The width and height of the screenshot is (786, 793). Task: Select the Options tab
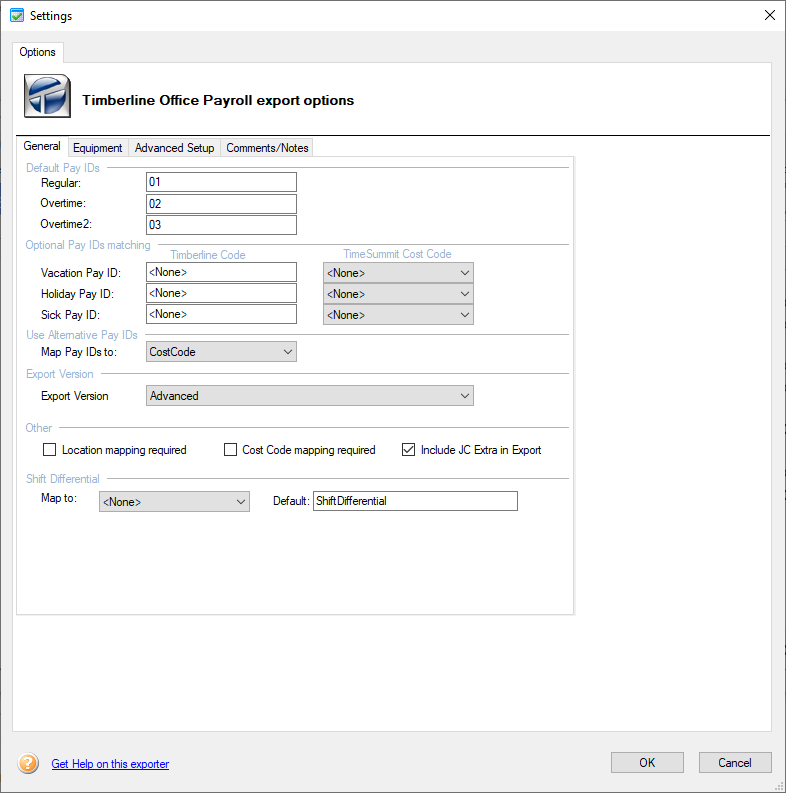(x=37, y=52)
